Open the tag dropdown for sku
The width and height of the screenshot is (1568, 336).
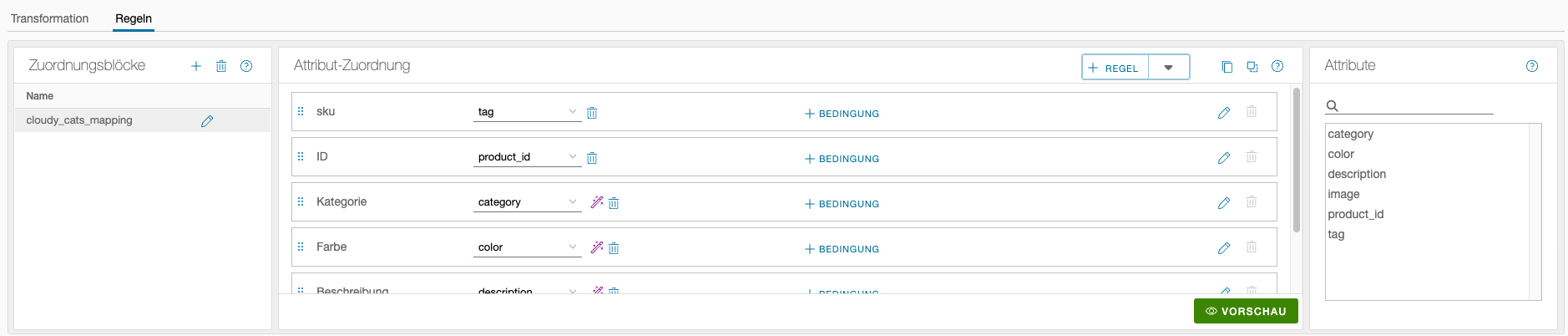pos(572,112)
